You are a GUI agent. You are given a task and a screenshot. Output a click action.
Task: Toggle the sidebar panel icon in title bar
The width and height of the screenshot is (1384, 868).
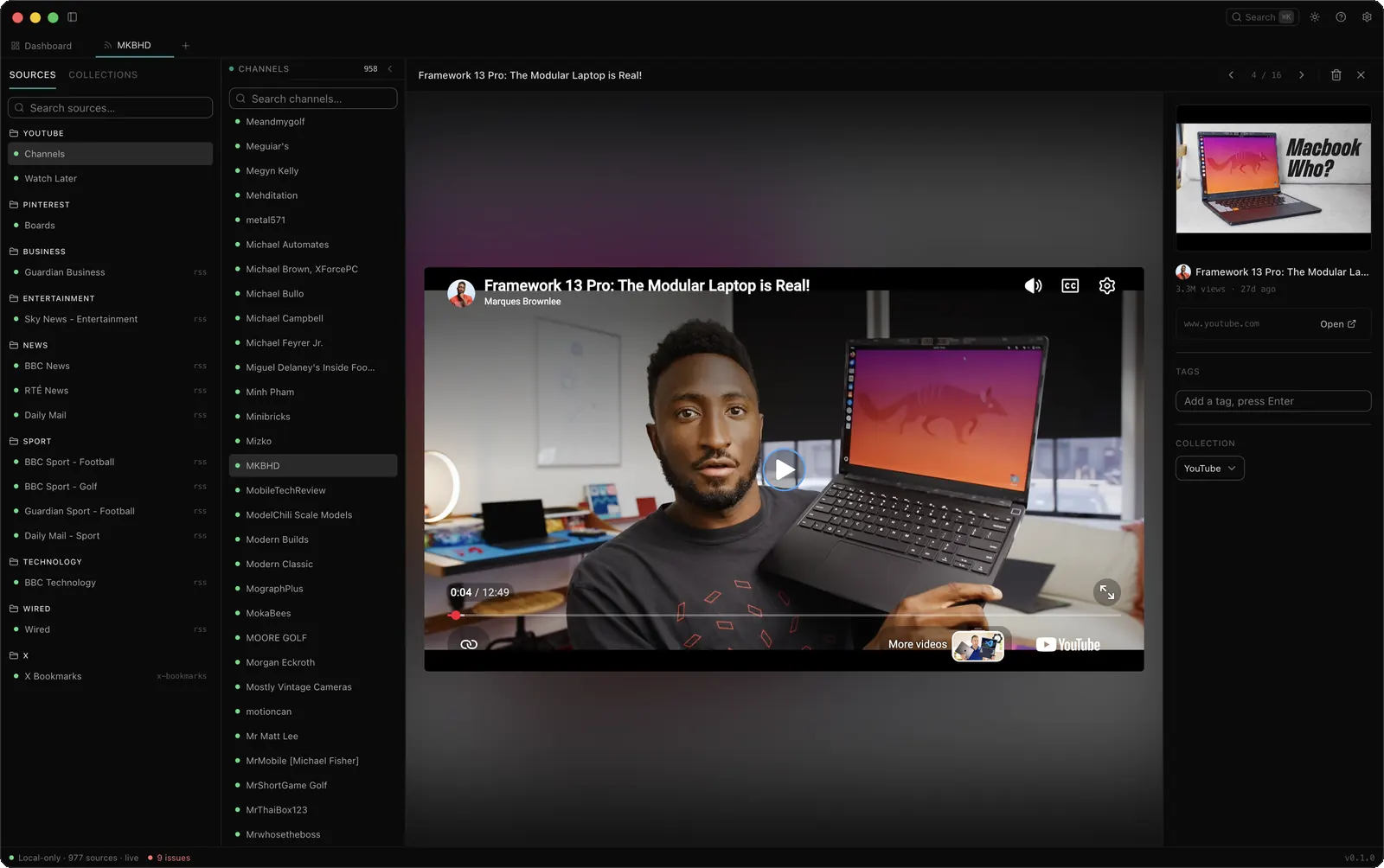(72, 17)
